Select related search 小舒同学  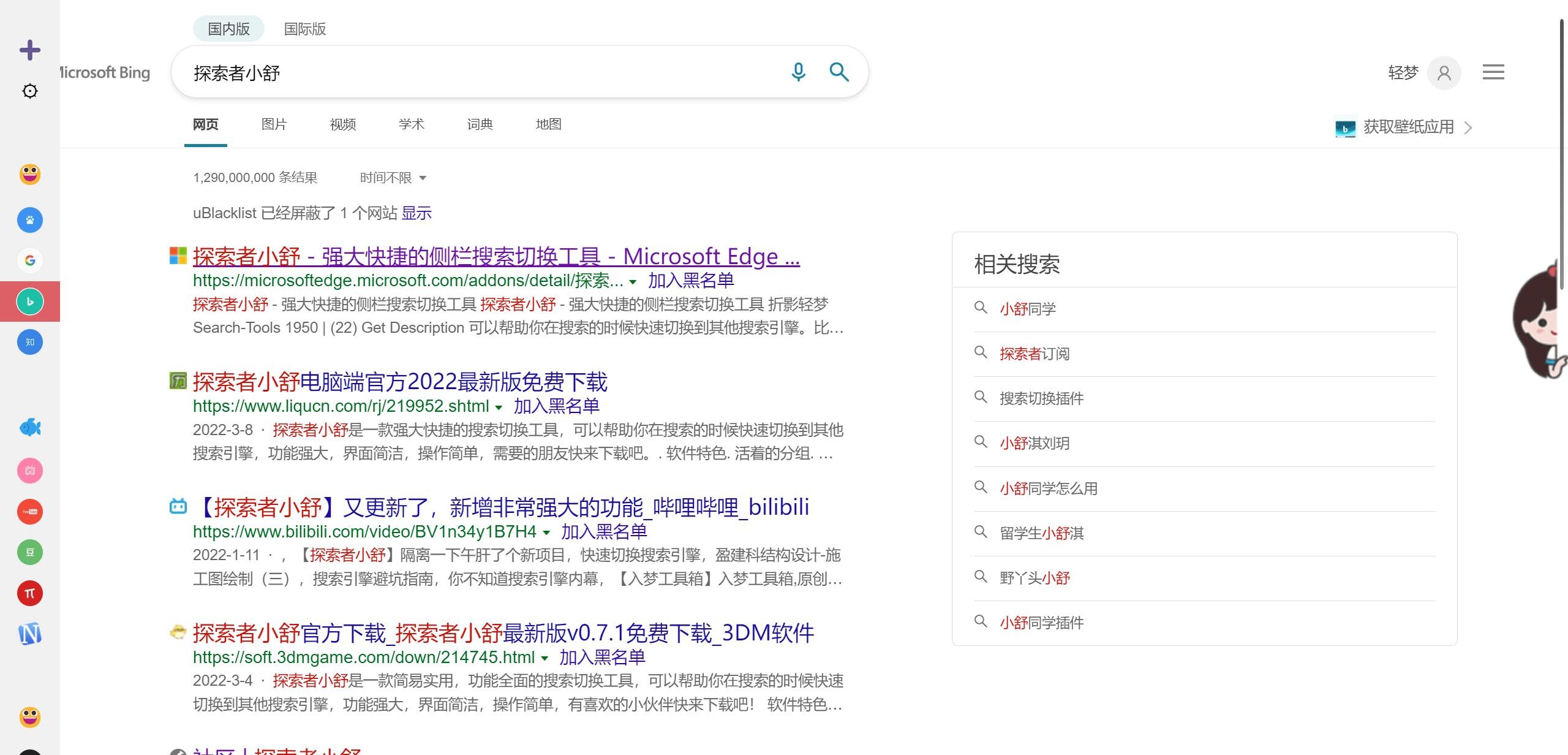coord(1028,309)
